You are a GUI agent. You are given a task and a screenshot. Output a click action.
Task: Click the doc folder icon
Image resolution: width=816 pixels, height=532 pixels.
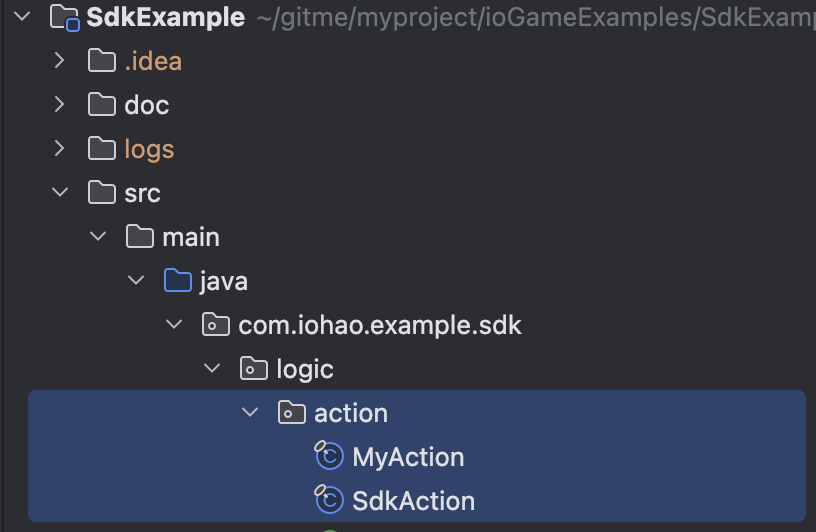click(102, 105)
